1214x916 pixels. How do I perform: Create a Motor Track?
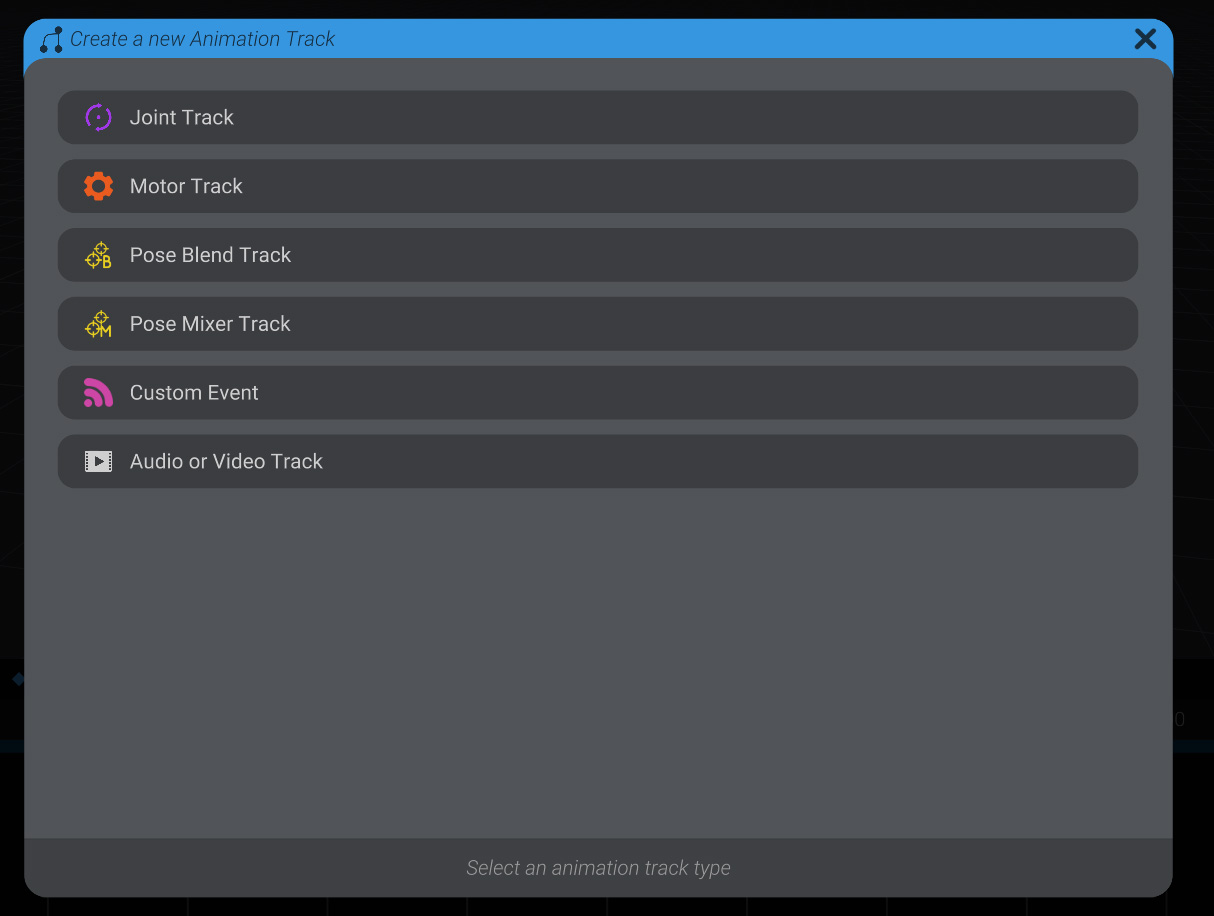598,186
